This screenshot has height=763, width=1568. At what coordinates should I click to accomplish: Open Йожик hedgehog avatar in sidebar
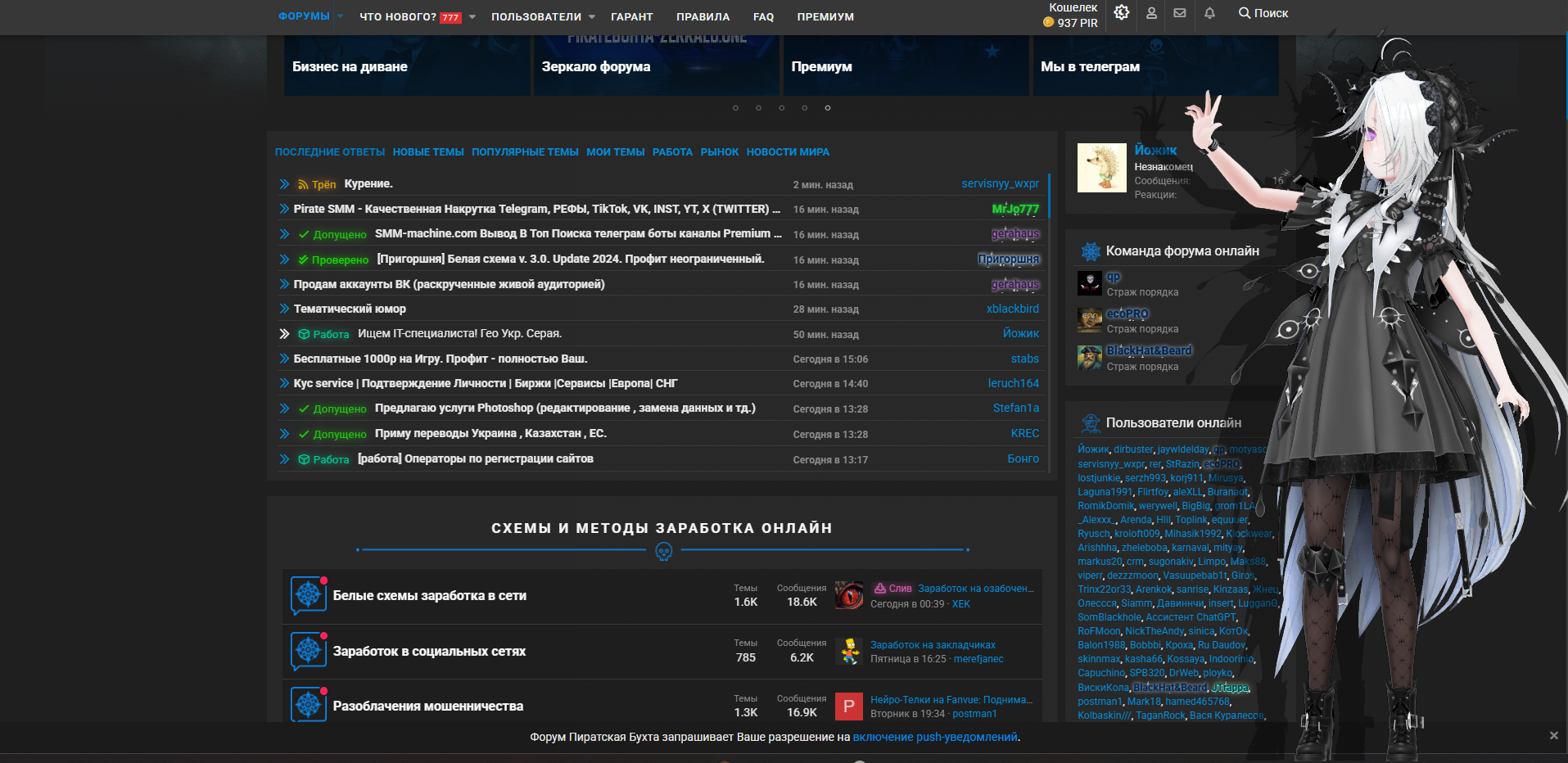(x=1102, y=168)
